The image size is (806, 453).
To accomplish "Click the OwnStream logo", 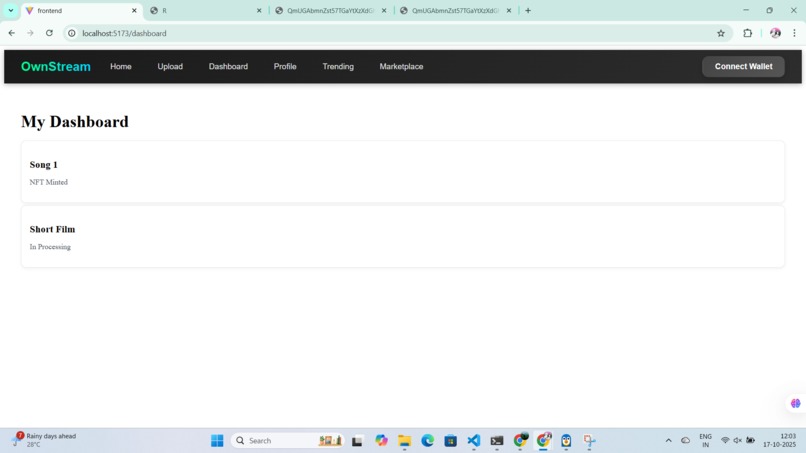I will coord(56,66).
